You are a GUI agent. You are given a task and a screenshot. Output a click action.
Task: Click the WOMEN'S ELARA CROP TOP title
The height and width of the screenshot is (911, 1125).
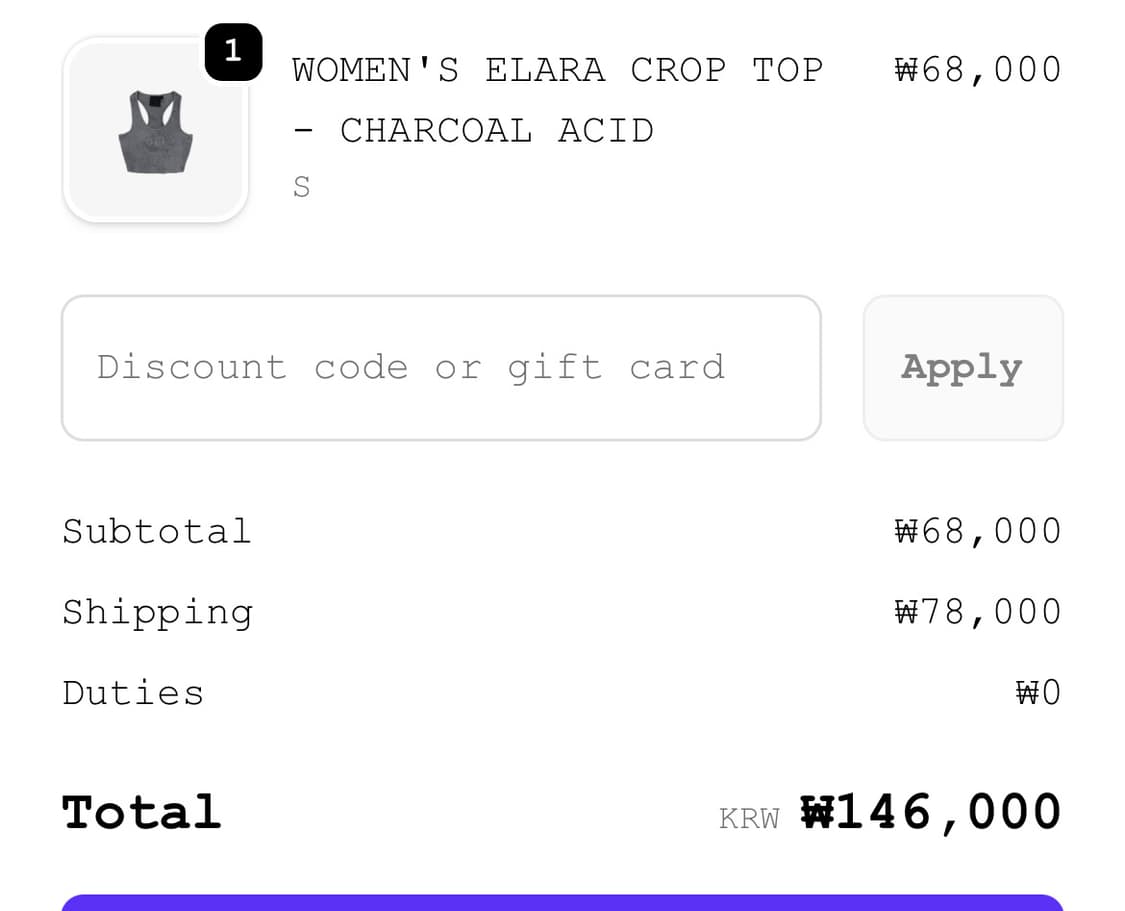point(557,70)
